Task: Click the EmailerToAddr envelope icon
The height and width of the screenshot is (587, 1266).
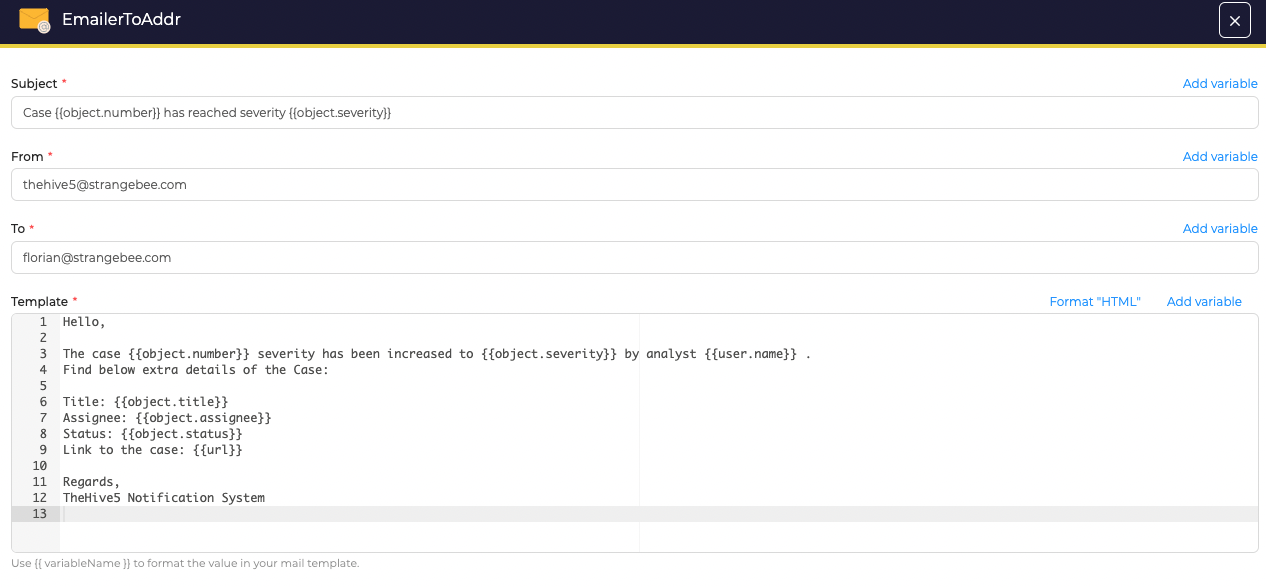Action: click(34, 20)
